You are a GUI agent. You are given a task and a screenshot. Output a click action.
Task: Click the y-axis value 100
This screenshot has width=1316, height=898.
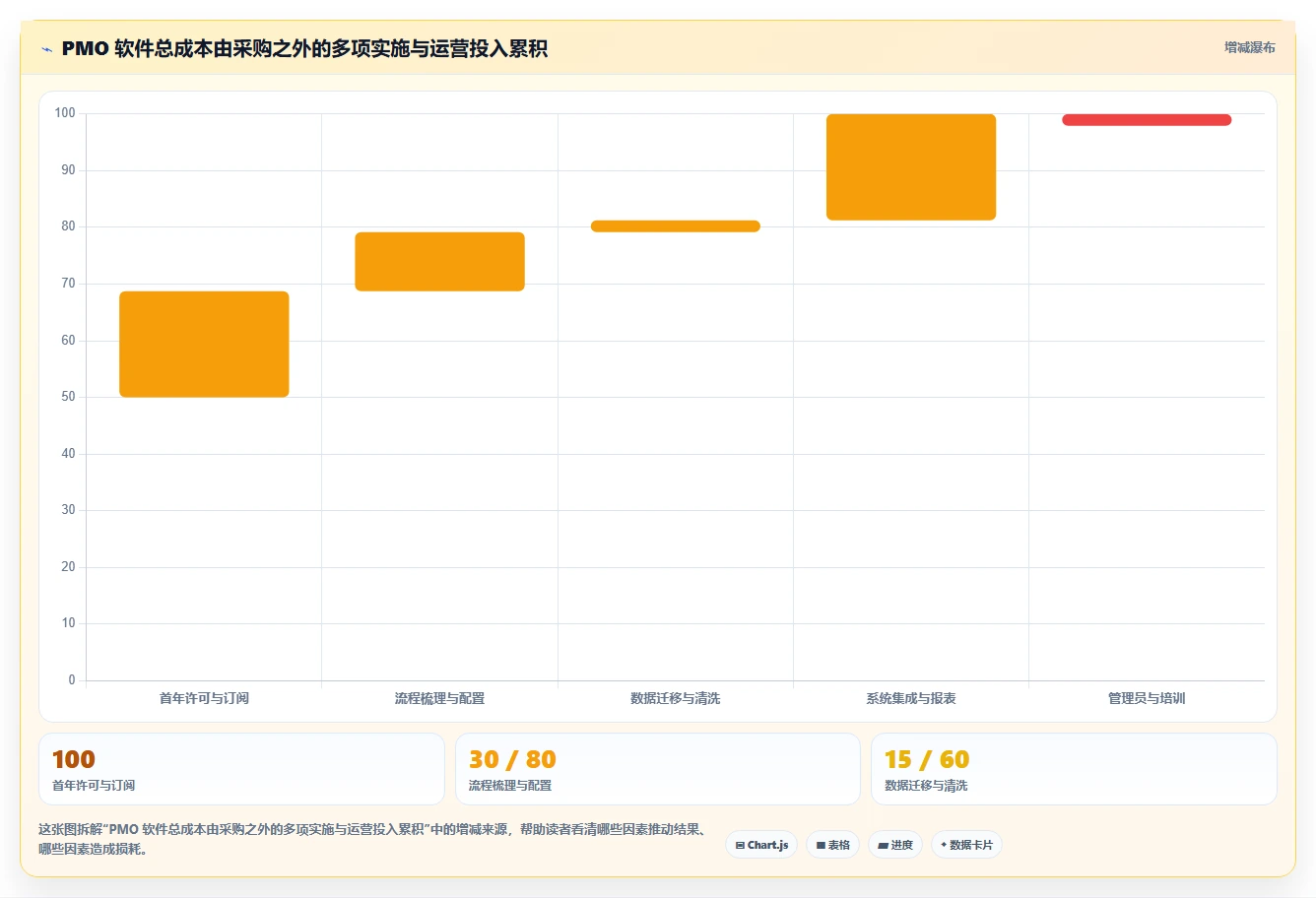coord(65,113)
